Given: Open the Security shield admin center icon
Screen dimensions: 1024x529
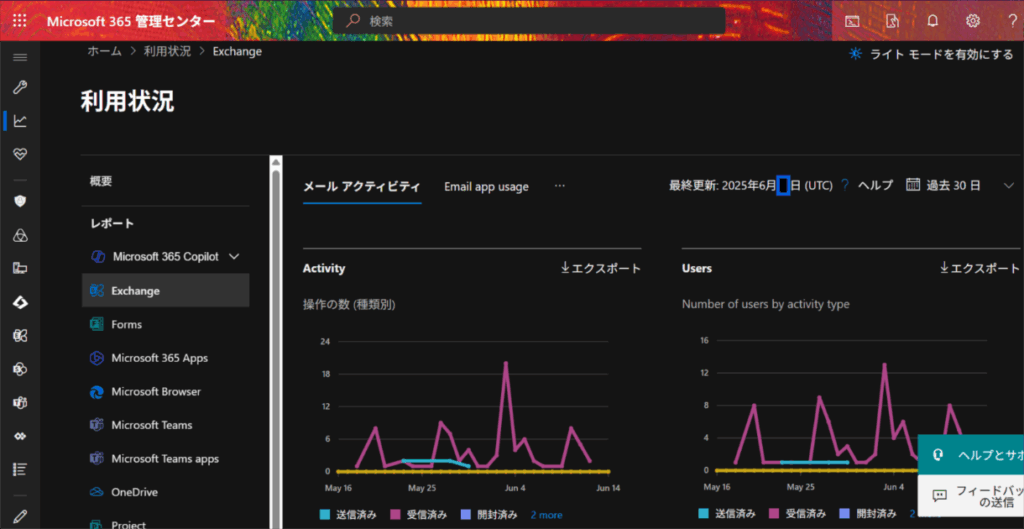Looking at the screenshot, I should (x=20, y=201).
